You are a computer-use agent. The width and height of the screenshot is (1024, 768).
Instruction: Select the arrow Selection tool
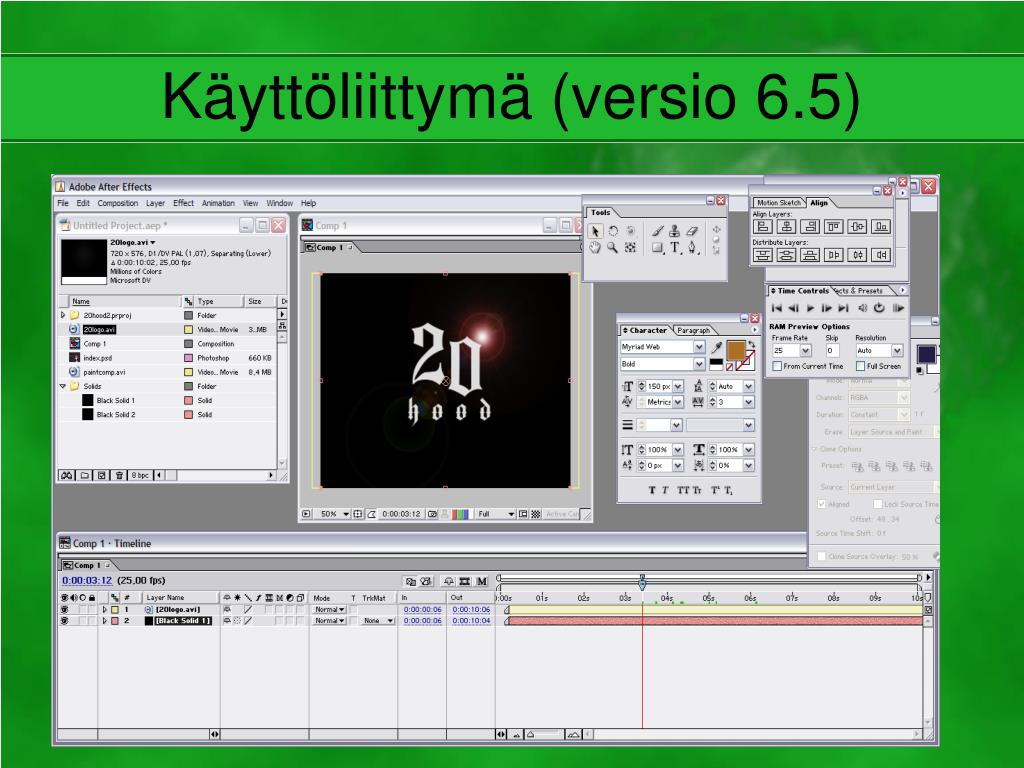point(595,231)
